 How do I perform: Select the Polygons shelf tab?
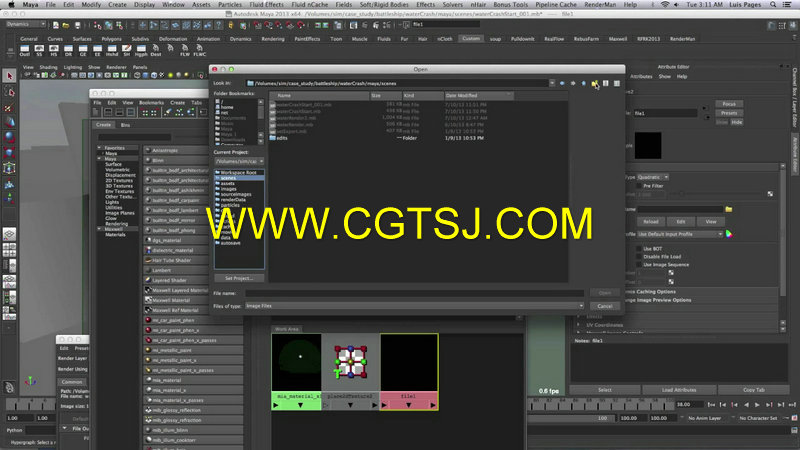click(x=111, y=39)
